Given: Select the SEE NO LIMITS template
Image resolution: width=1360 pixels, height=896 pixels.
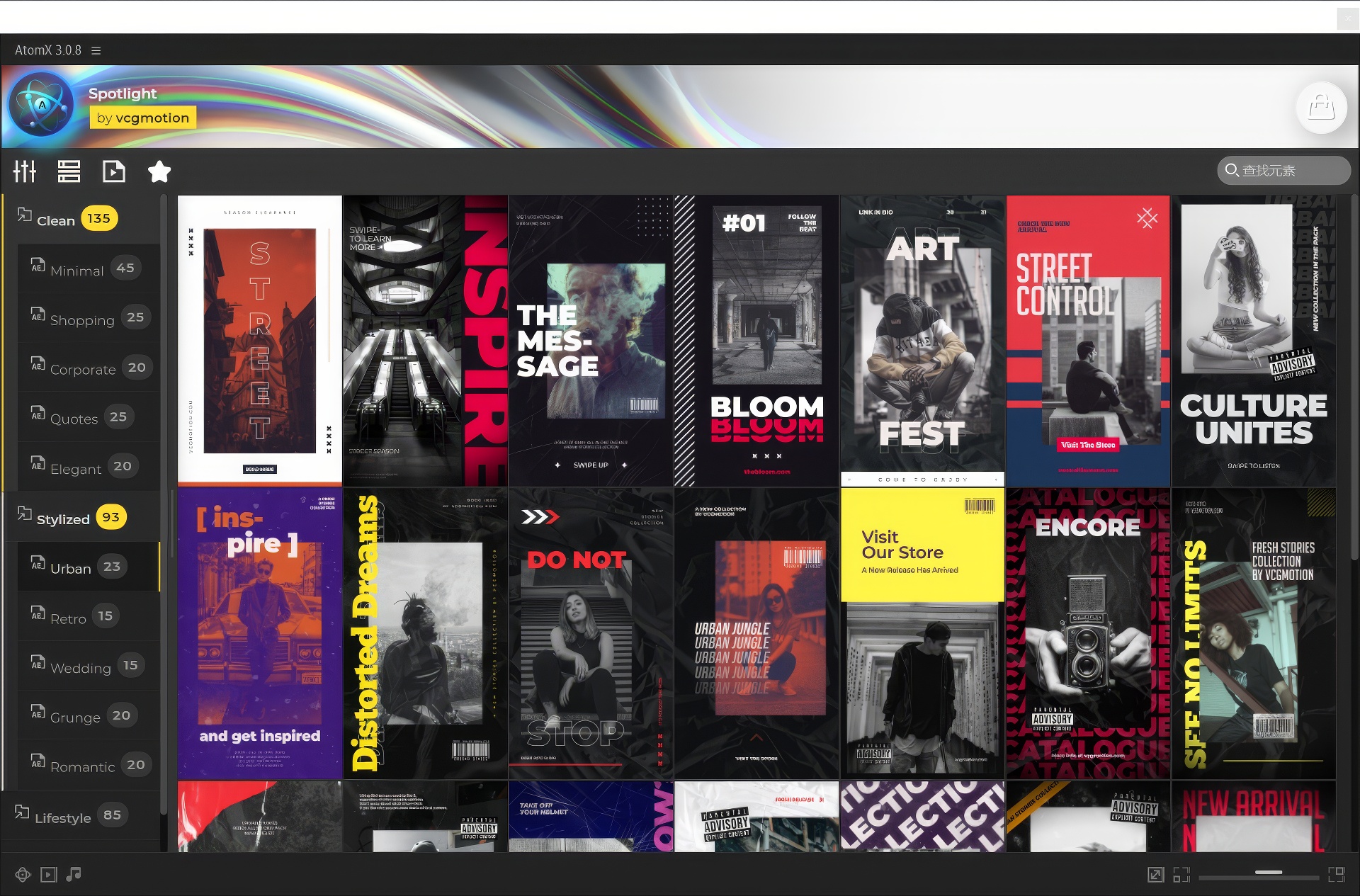Looking at the screenshot, I should [1254, 634].
